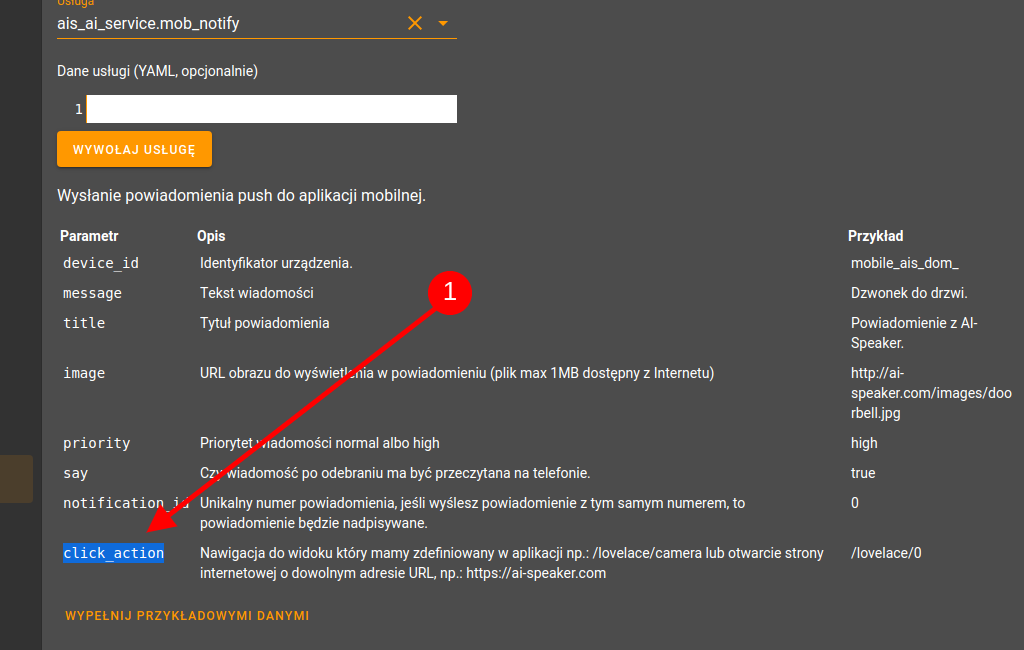Click the doorbell.jpg example URL
Image resolution: width=1024 pixels, height=650 pixels.
pyautogui.click(x=931, y=393)
